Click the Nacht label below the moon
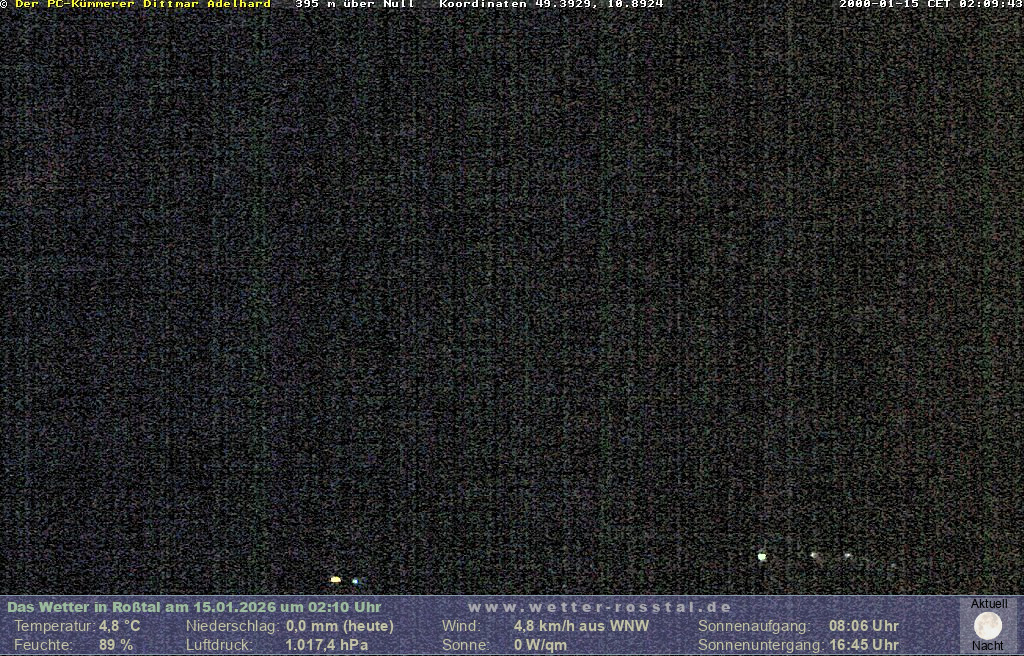The image size is (1024, 656). 988,646
